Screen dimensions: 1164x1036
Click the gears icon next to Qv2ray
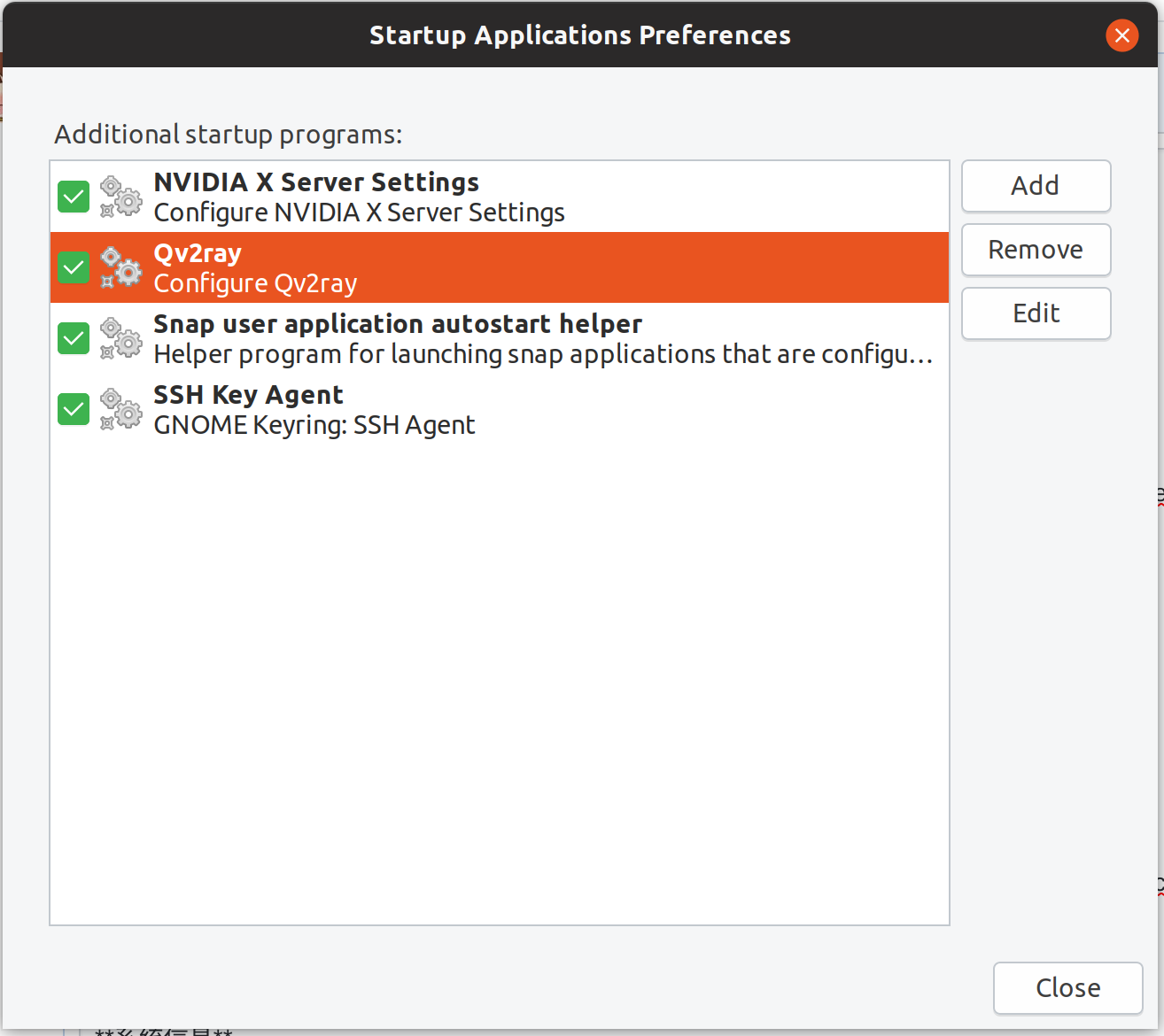click(120, 267)
